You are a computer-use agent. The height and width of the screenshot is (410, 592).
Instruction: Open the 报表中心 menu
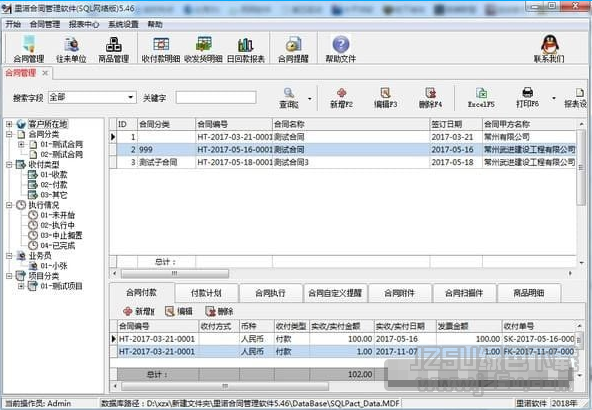(84, 25)
